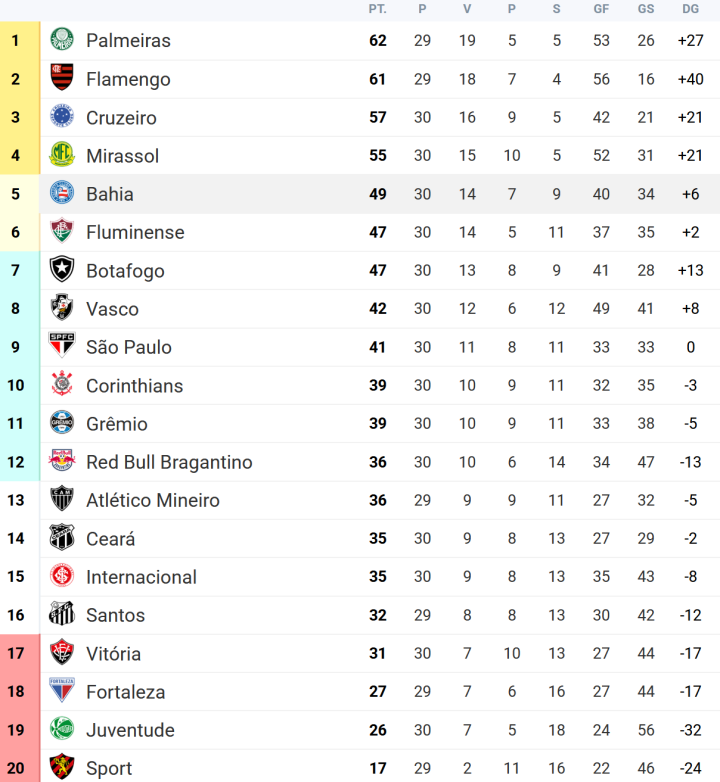Click the São Paulo SPFC crest icon
This screenshot has width=720, height=782.
coord(62,347)
